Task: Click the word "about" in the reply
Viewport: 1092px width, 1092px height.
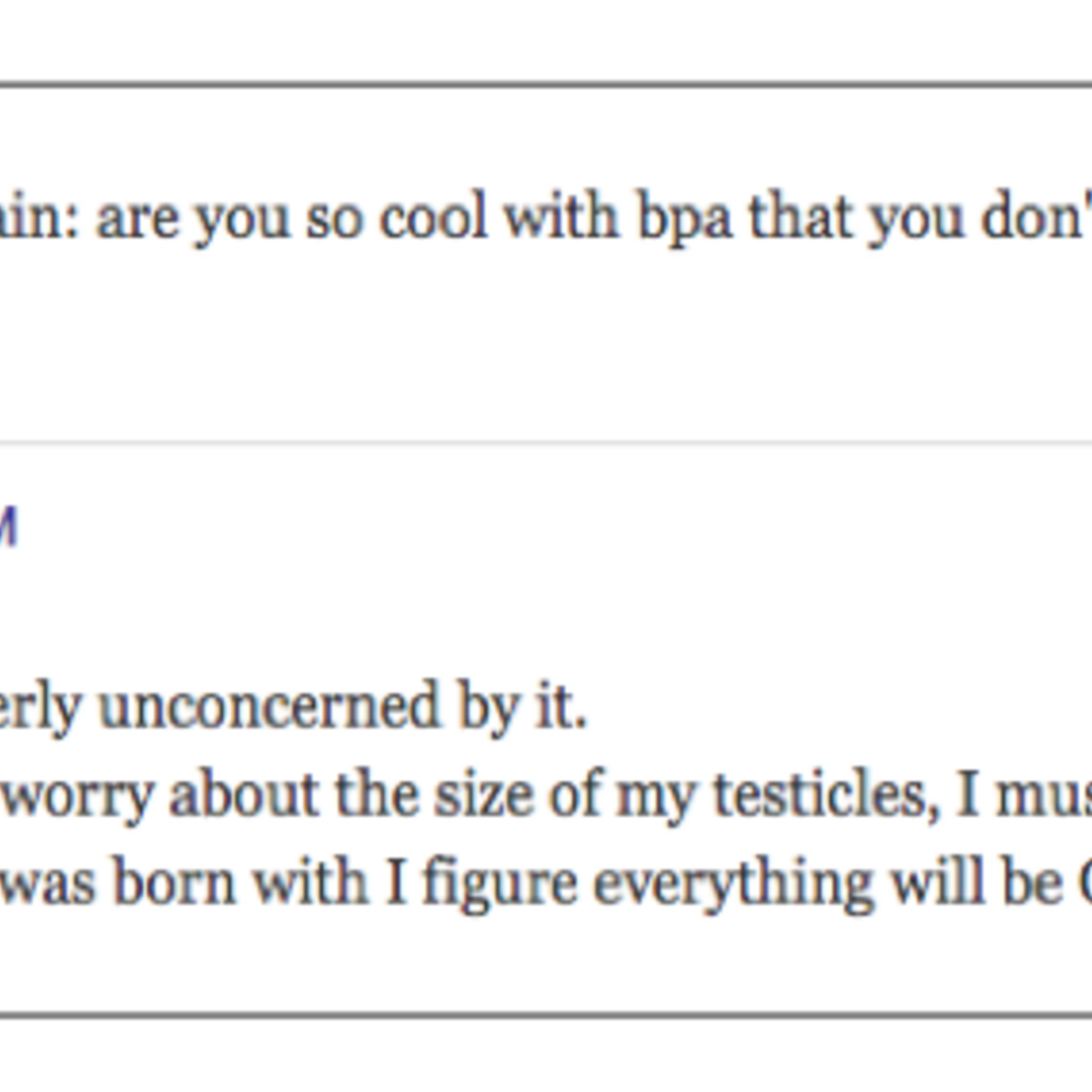Action: coord(244,794)
